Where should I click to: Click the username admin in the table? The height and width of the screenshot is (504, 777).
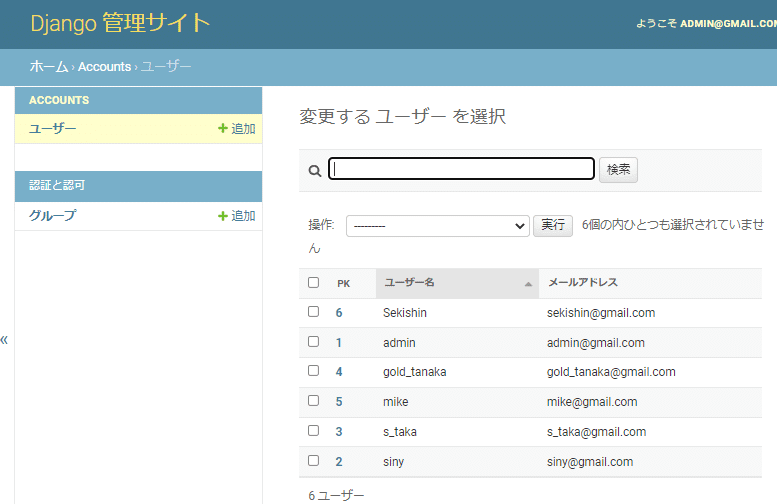click(x=399, y=343)
